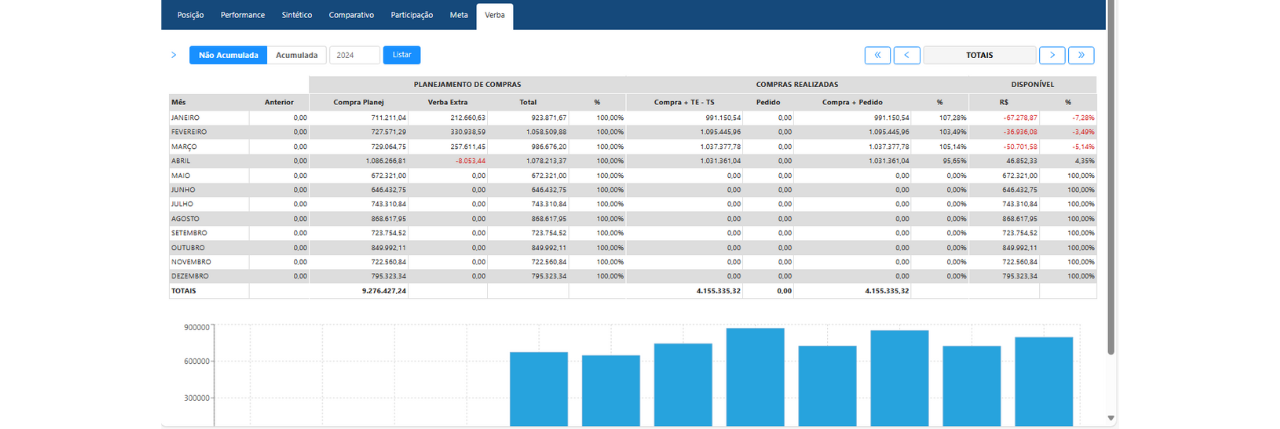Click the 95,65% value in ABRIL row

coord(956,160)
